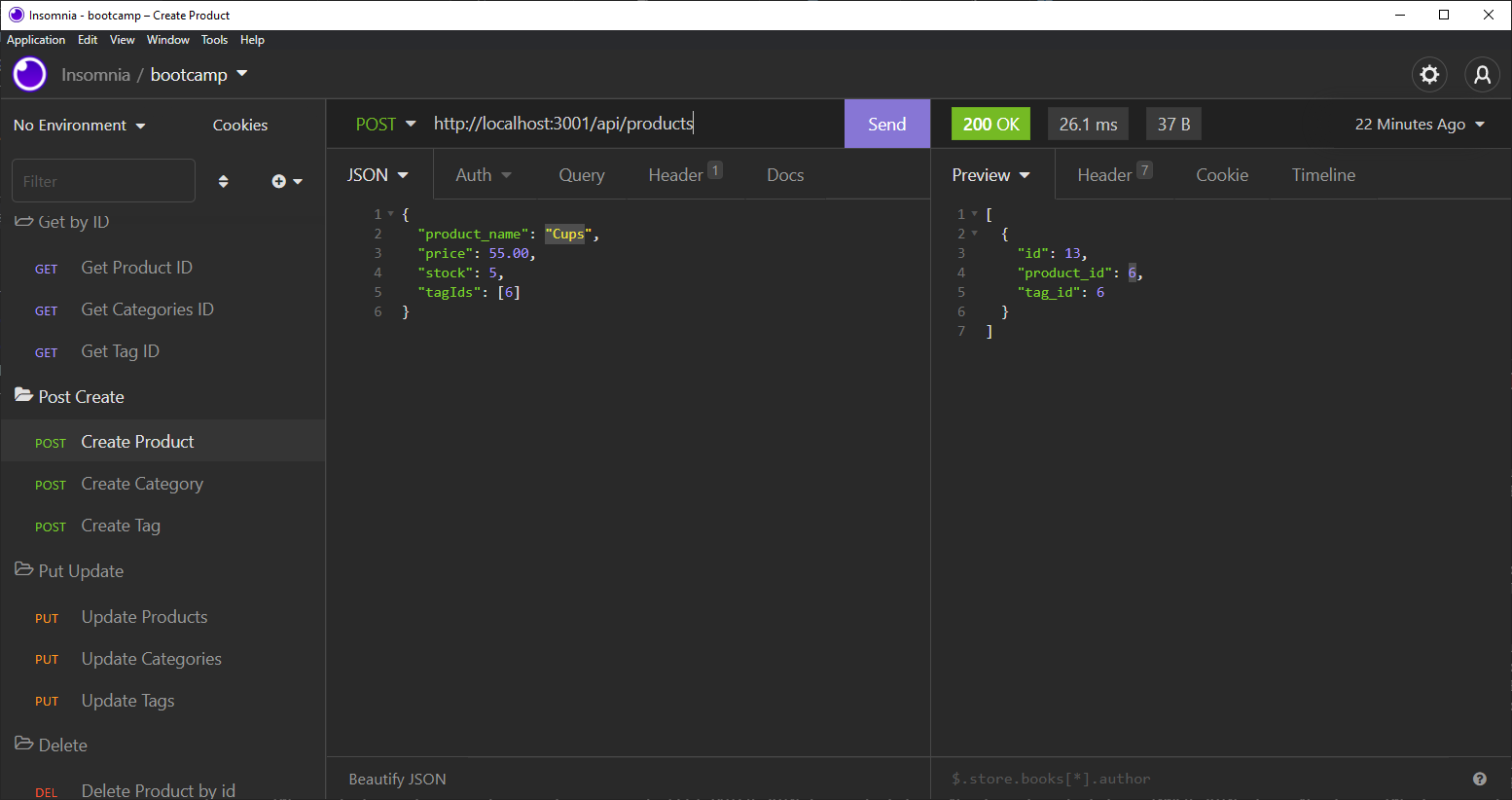Click the Put Update folder icon
This screenshot has width=1512, height=800.
23,569
